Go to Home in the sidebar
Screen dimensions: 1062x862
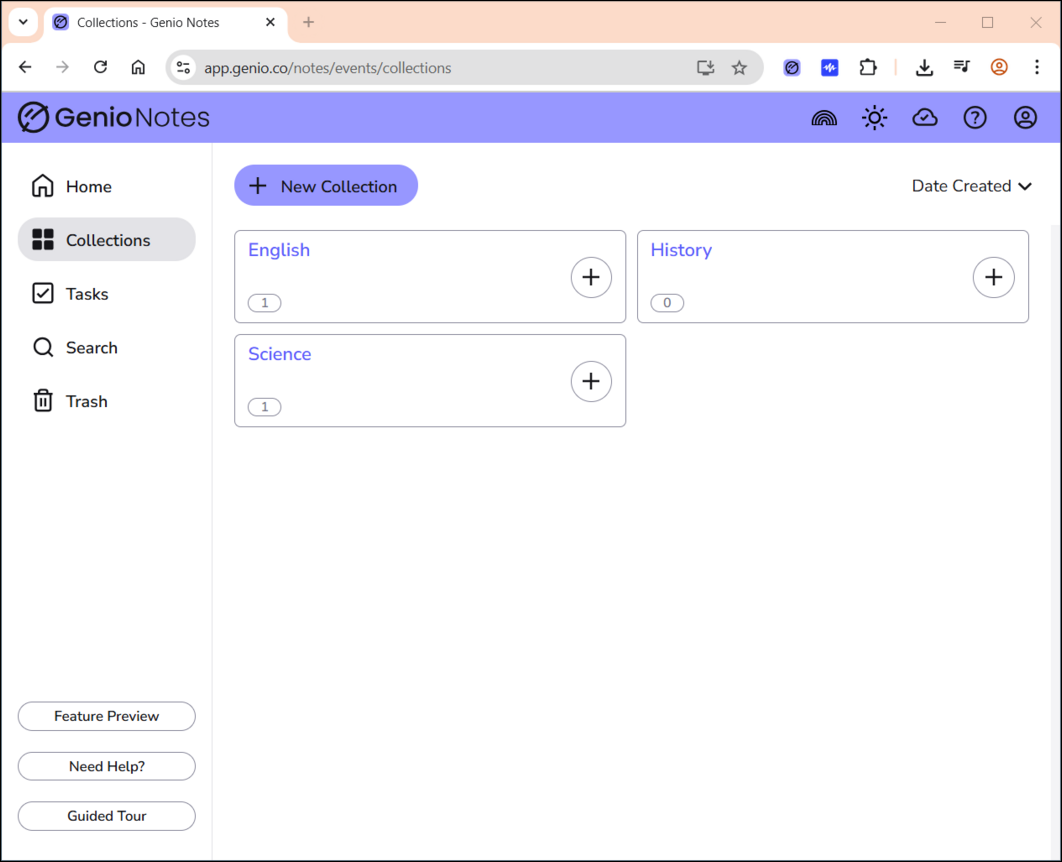(88, 187)
